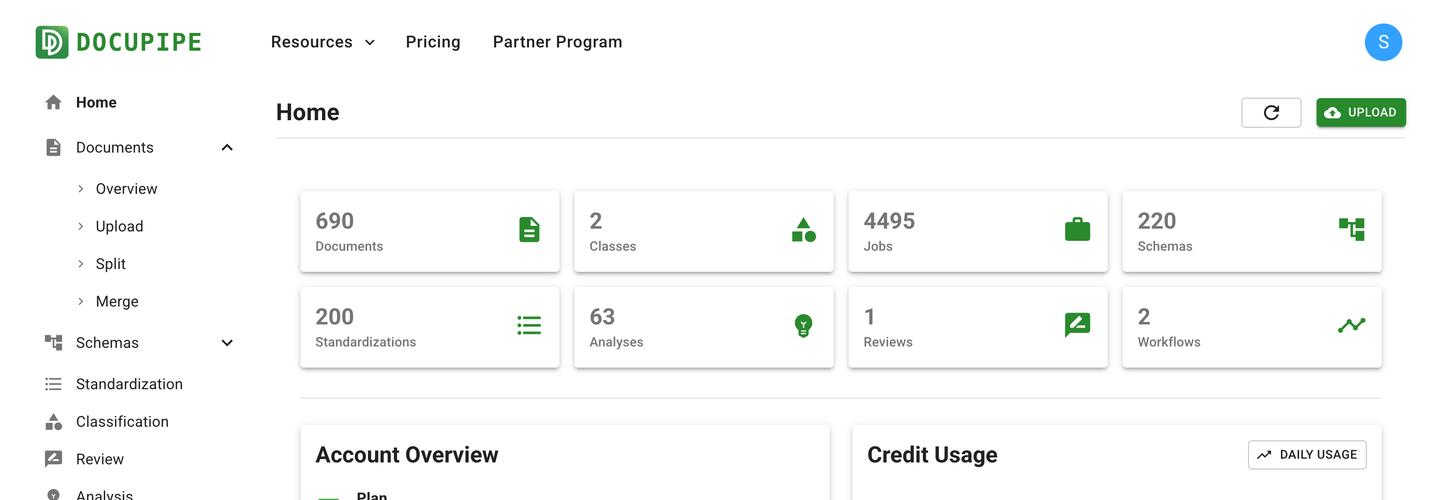Open Classification in the sidebar
Image resolution: width=1440 pixels, height=500 pixels.
click(x=122, y=422)
